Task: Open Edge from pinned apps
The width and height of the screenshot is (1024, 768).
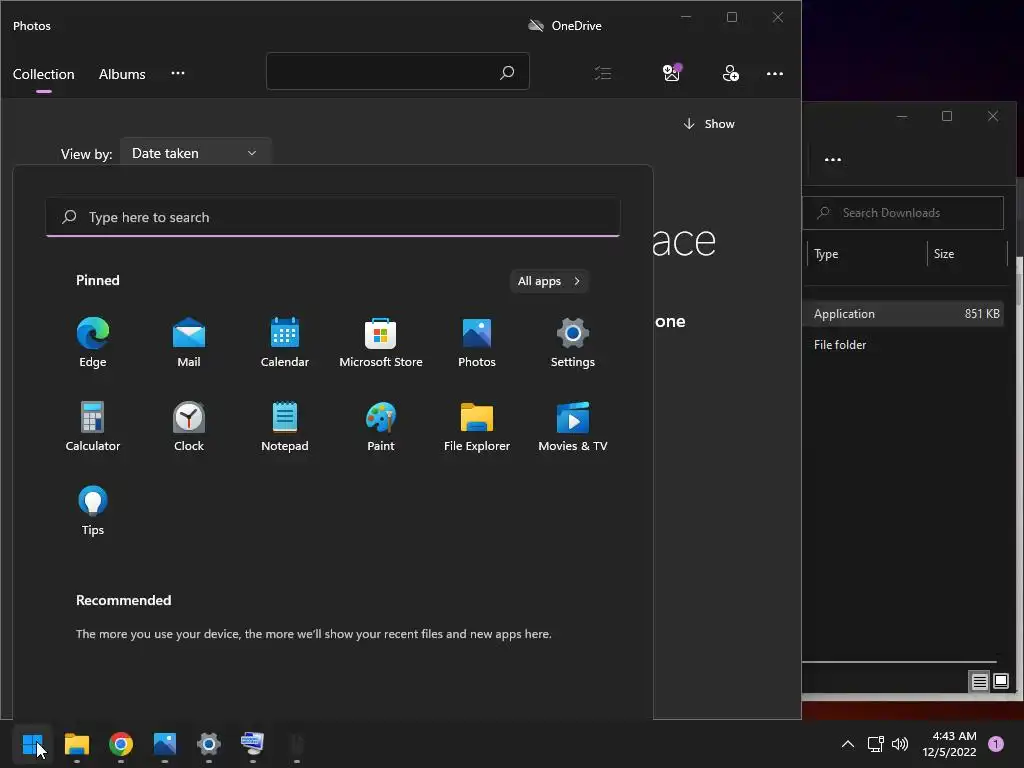Action: coord(93,343)
